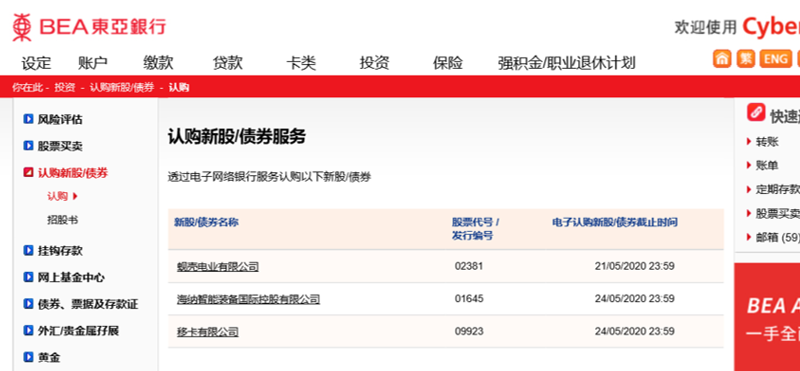Open the 投资 menu

tap(374, 63)
